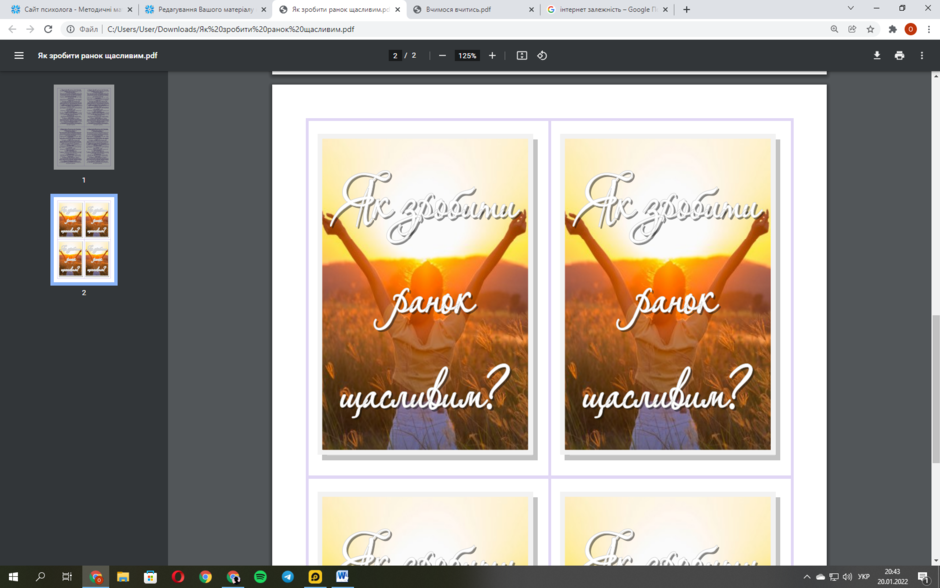Open Spotify from the taskbar
This screenshot has width=940, height=588.
click(x=260, y=577)
